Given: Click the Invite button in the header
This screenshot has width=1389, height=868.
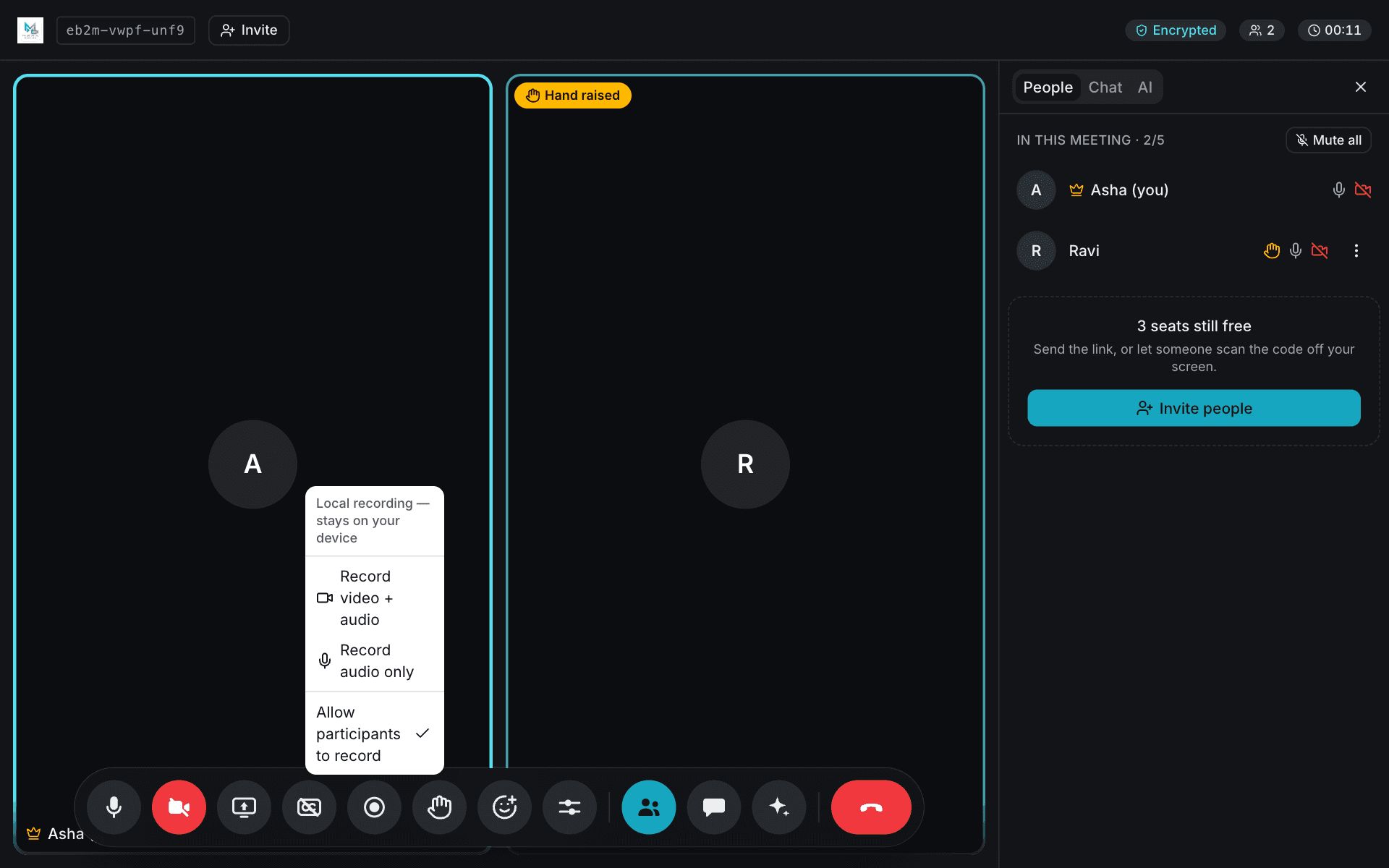Looking at the screenshot, I should 249,30.
